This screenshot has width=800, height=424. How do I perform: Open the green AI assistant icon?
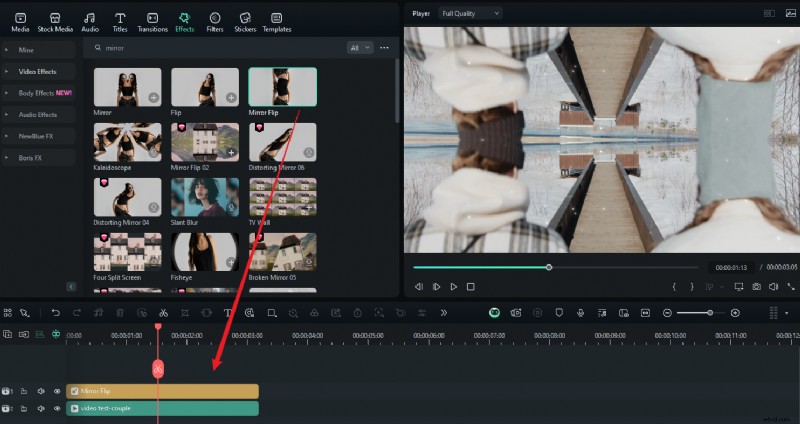coord(494,313)
